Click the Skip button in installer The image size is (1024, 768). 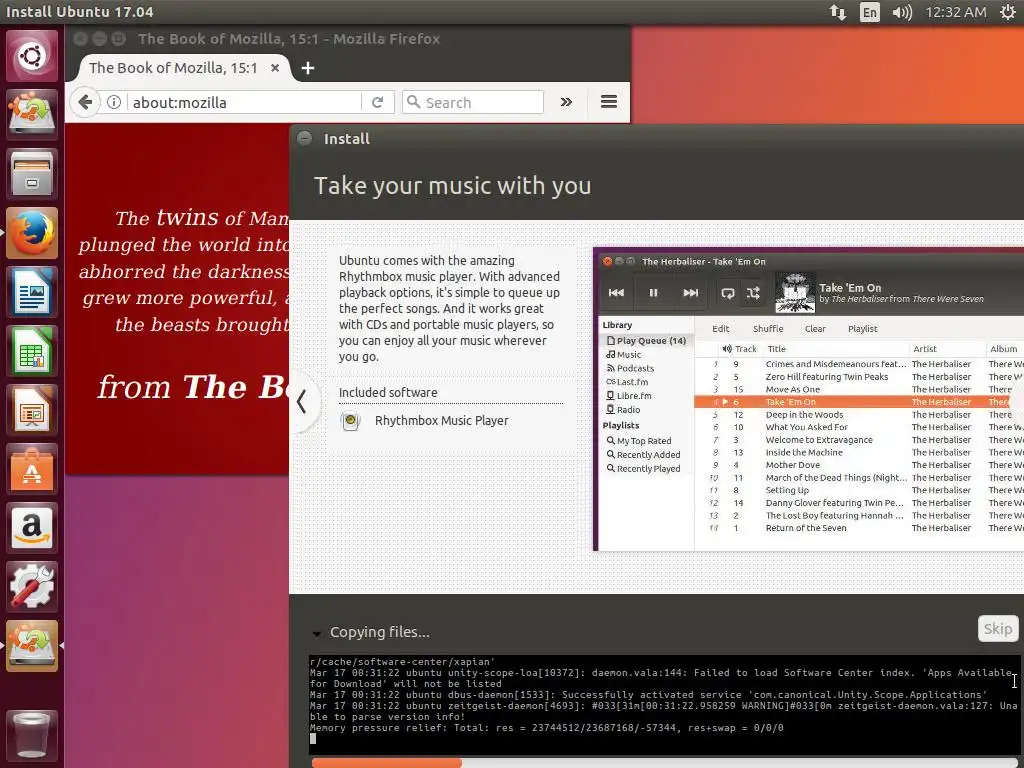click(998, 628)
